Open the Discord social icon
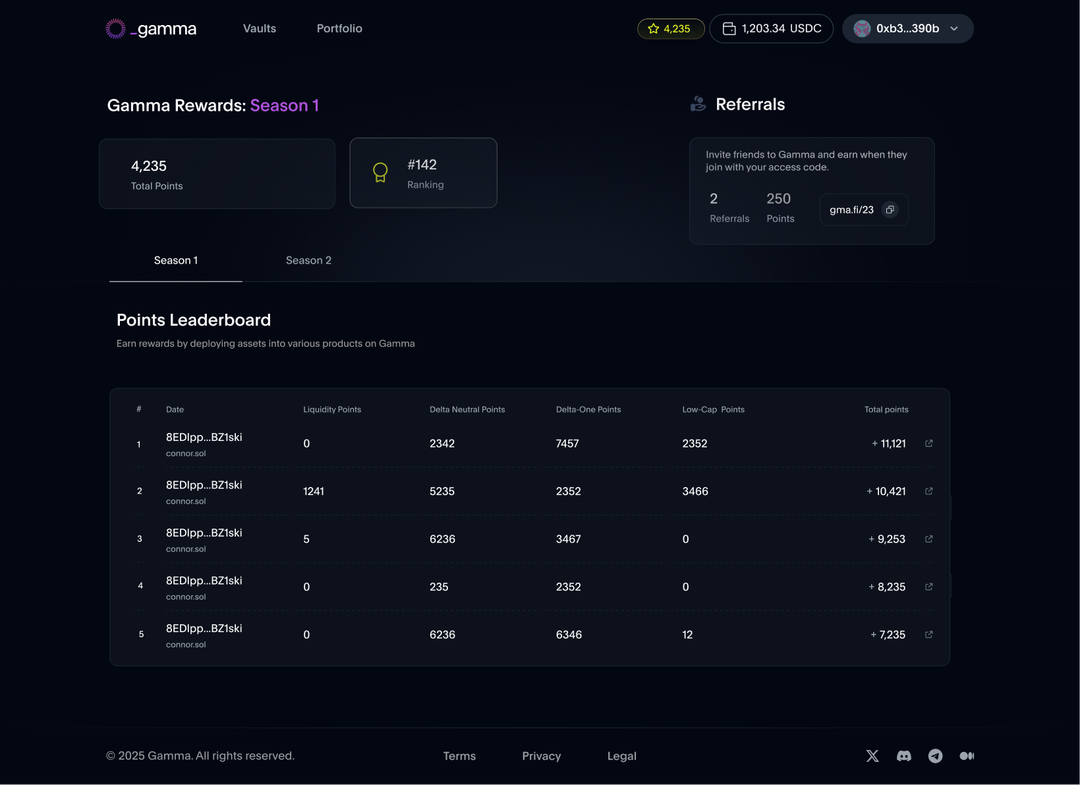 904,756
